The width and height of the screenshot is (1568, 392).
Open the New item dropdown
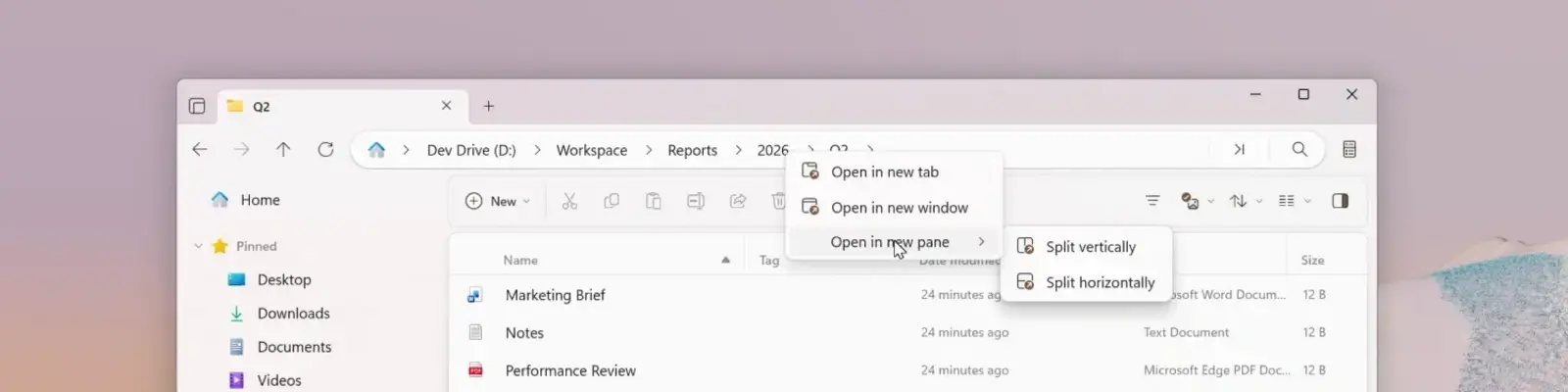point(498,201)
